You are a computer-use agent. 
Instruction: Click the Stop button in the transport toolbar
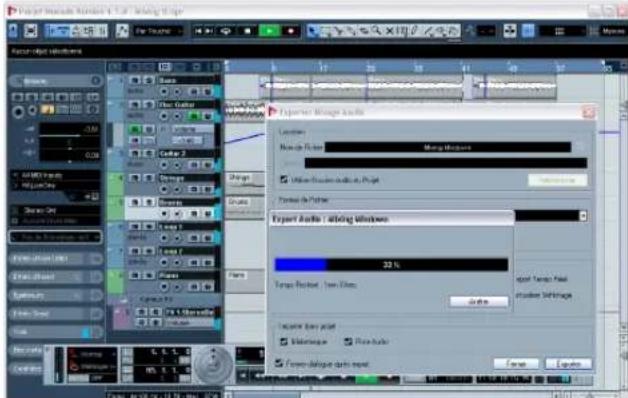[248, 31]
